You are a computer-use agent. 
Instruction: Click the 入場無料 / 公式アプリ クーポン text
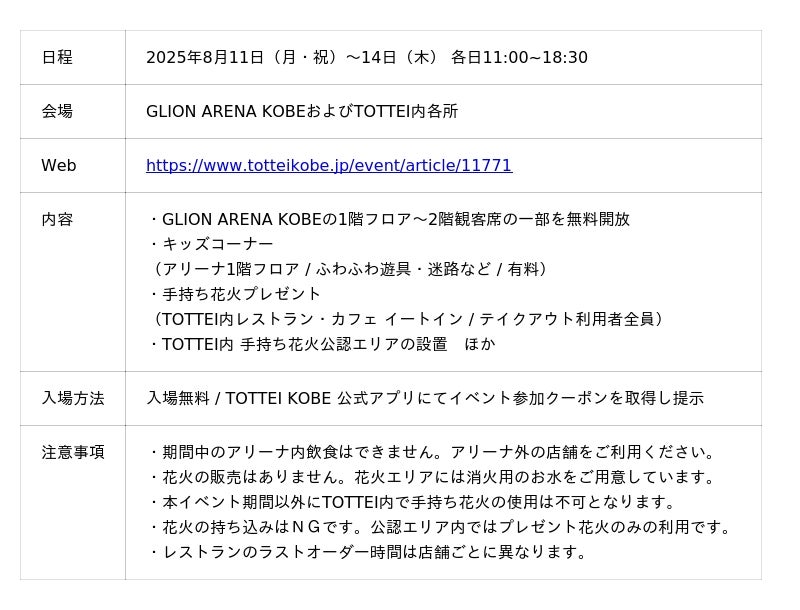[424, 398]
